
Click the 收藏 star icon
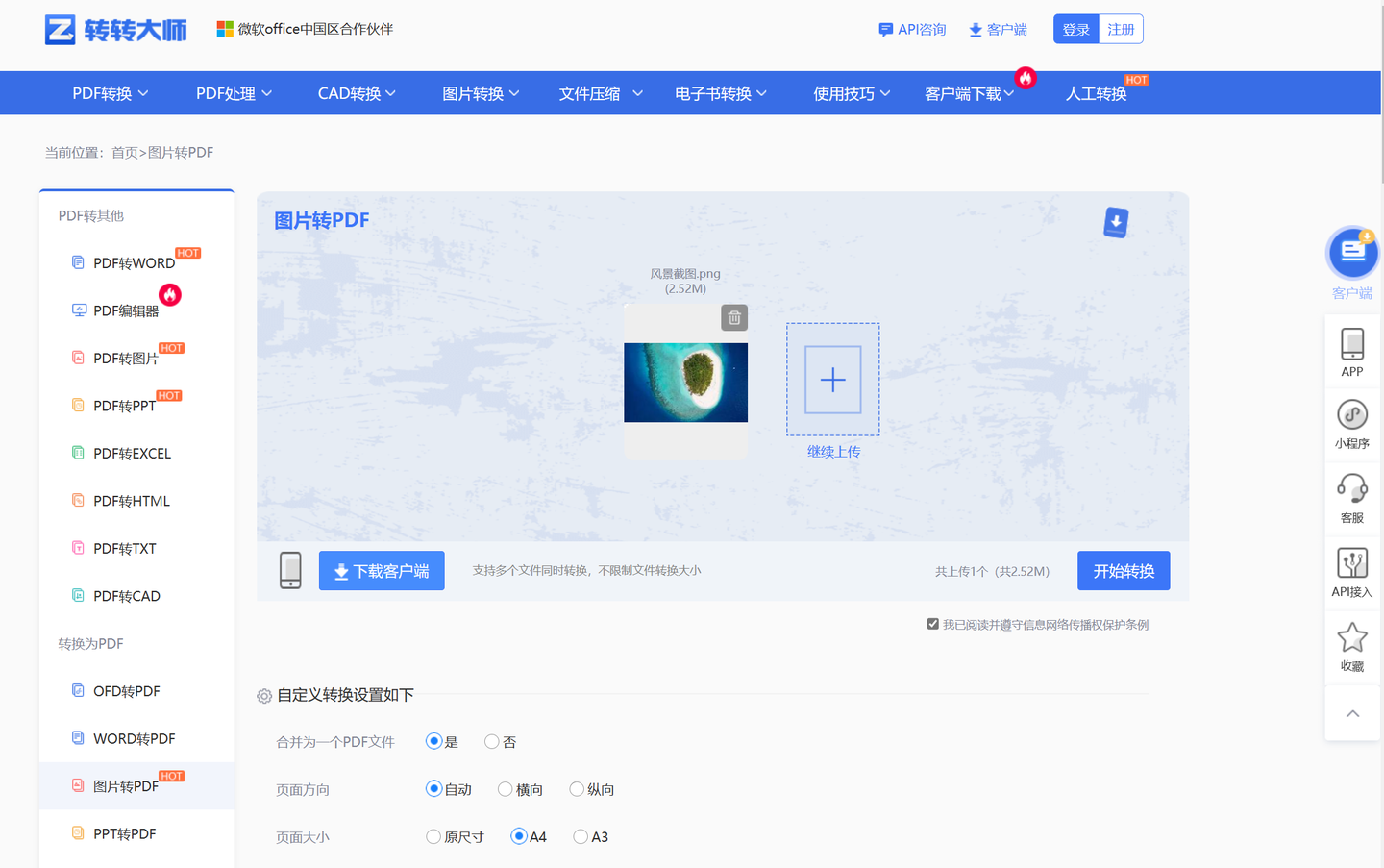coord(1352,636)
